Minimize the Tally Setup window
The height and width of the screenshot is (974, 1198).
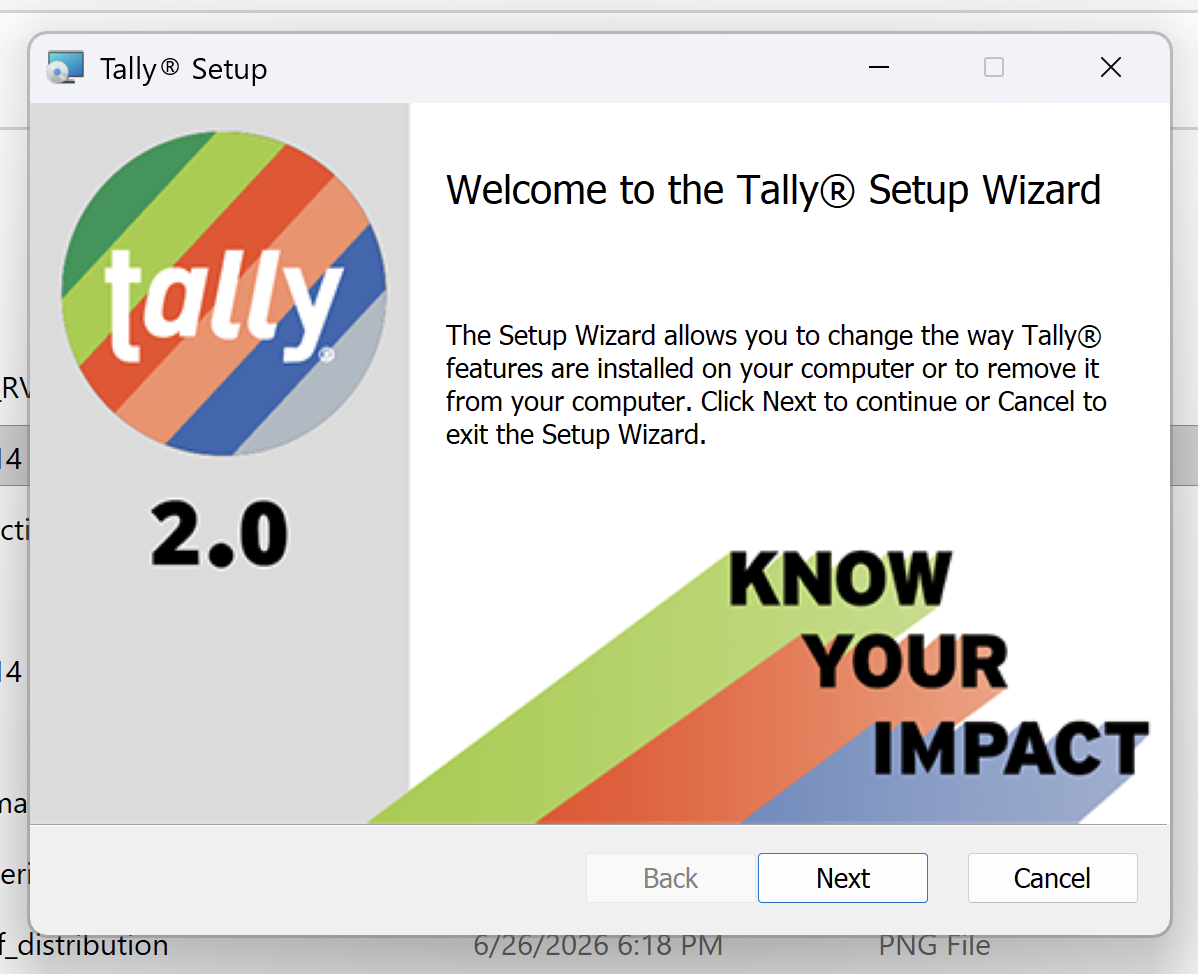click(879, 67)
